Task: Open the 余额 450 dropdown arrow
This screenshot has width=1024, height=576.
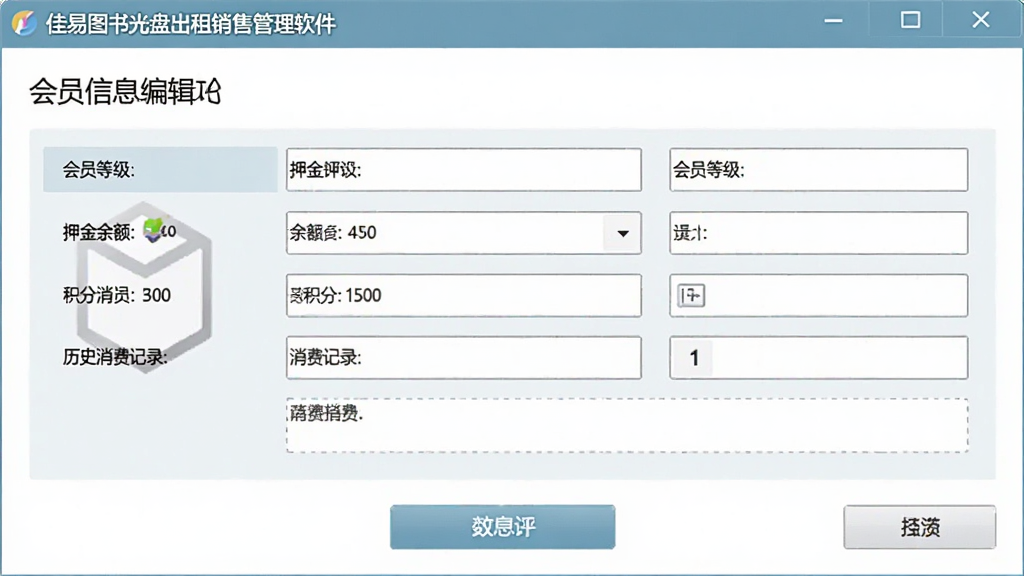Action: (x=622, y=233)
